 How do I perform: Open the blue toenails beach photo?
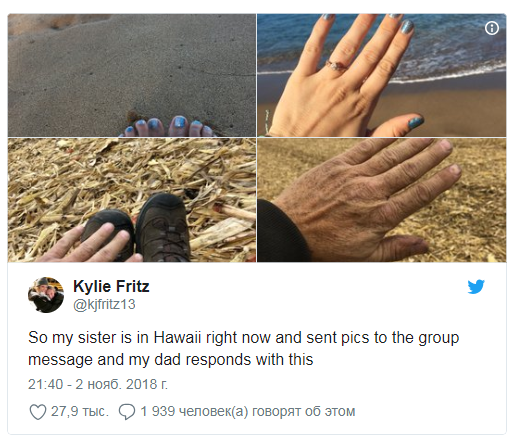pyautogui.click(x=132, y=75)
